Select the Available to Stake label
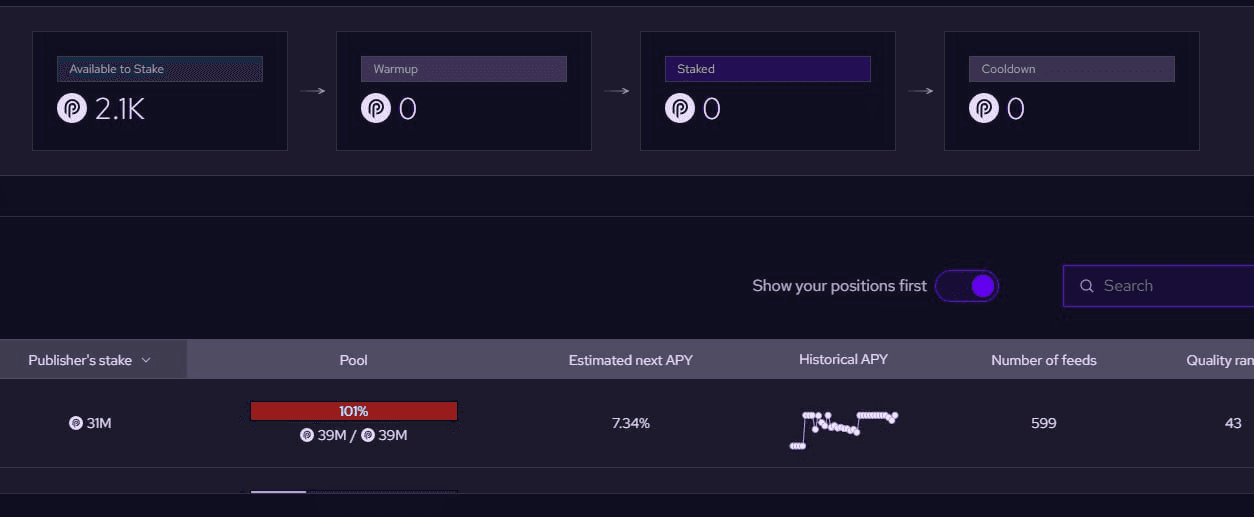The width and height of the screenshot is (1254, 517). click(x=160, y=69)
